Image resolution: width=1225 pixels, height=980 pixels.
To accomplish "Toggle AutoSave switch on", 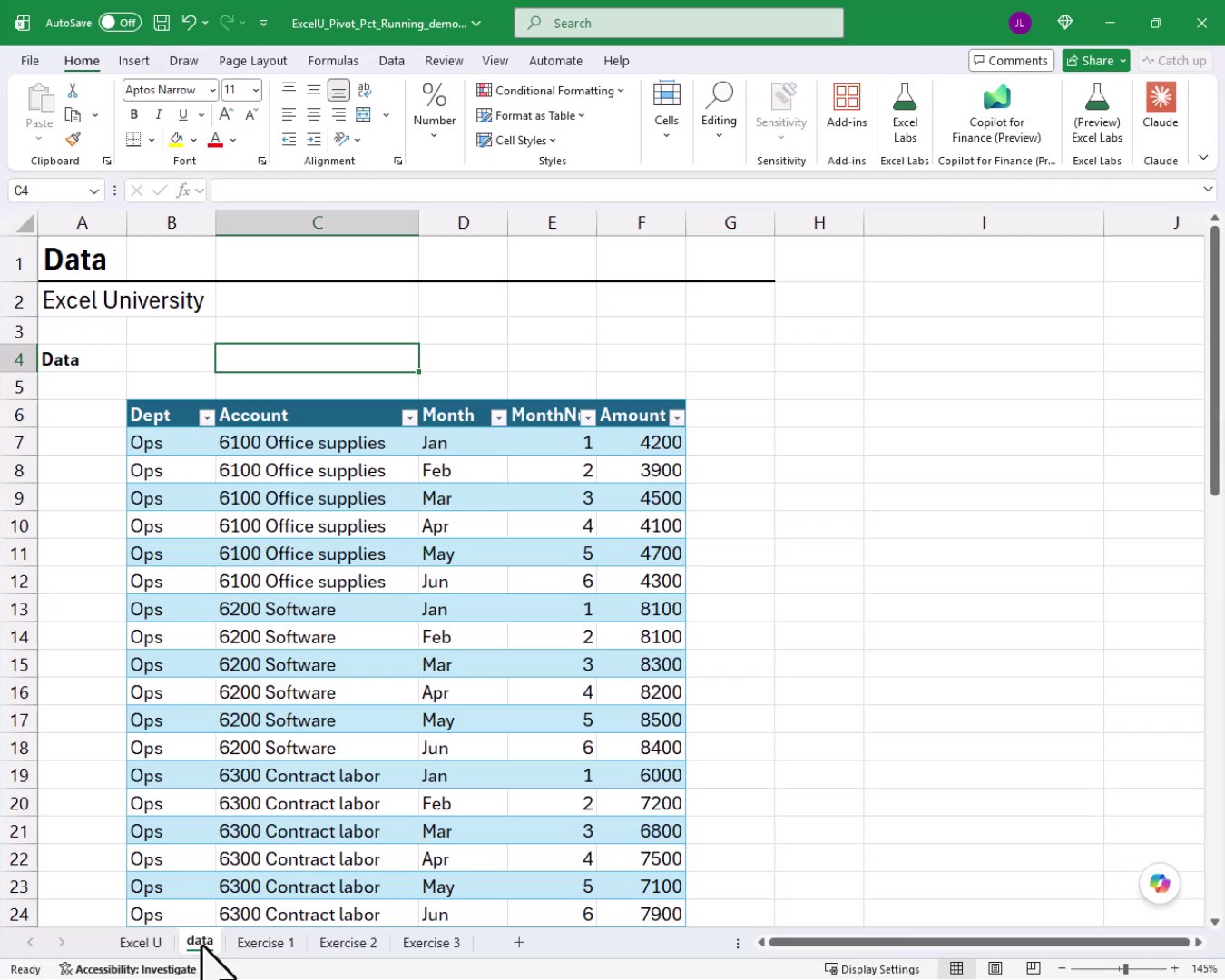I will [x=120, y=23].
